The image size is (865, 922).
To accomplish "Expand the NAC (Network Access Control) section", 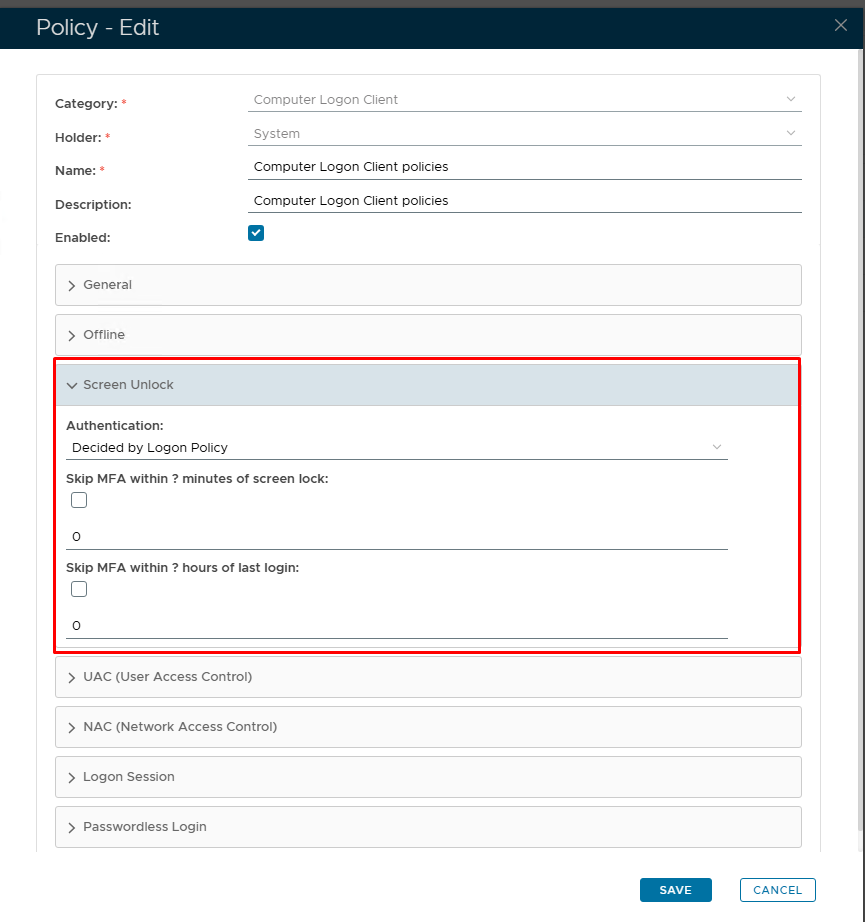I will point(428,727).
